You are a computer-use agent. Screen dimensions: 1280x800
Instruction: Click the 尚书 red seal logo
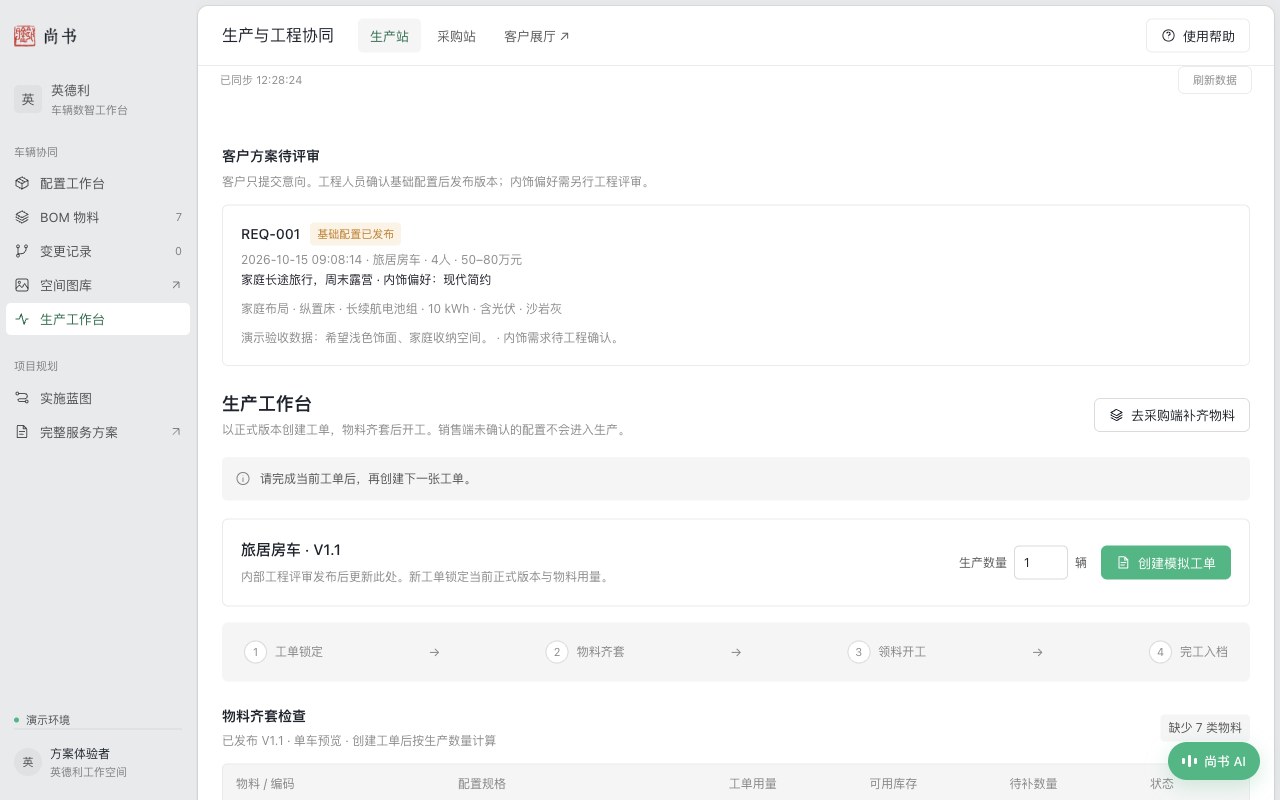coord(24,36)
